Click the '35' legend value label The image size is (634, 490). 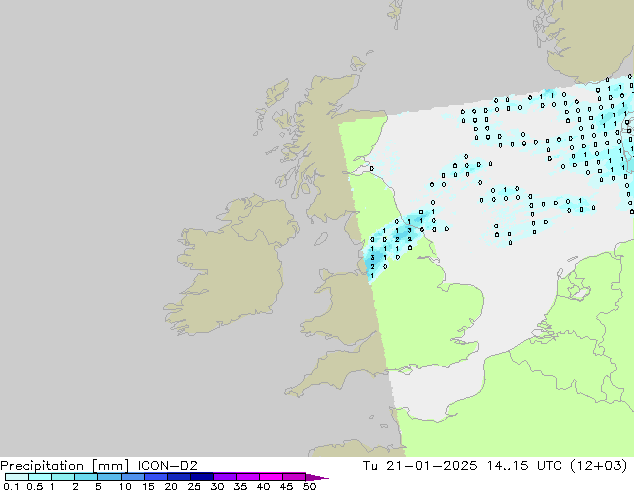click(240, 486)
